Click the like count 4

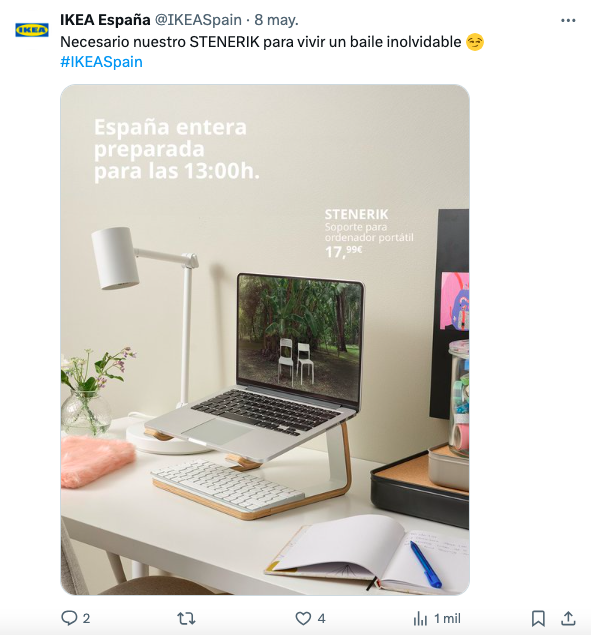pos(321,619)
